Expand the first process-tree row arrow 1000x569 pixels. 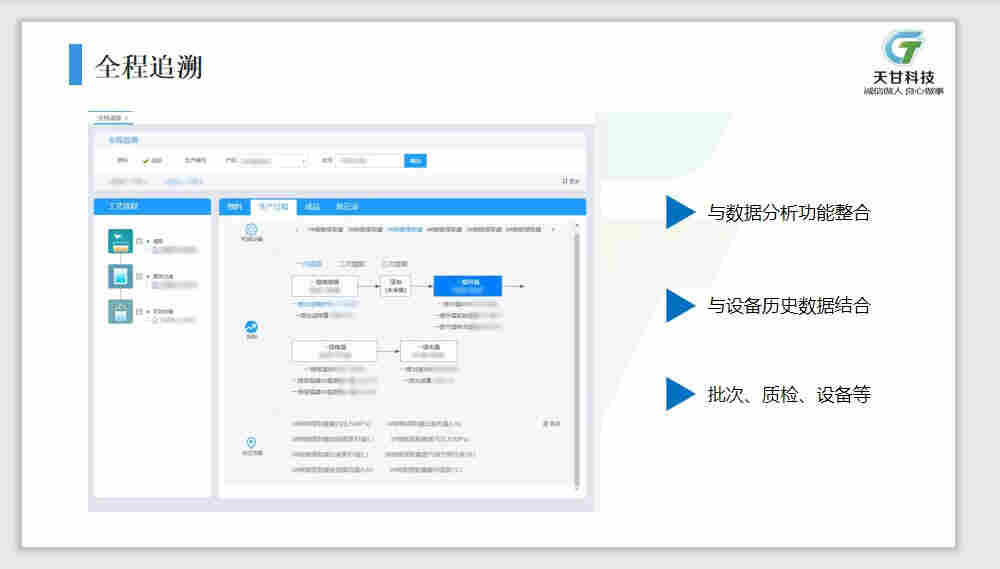[148, 241]
